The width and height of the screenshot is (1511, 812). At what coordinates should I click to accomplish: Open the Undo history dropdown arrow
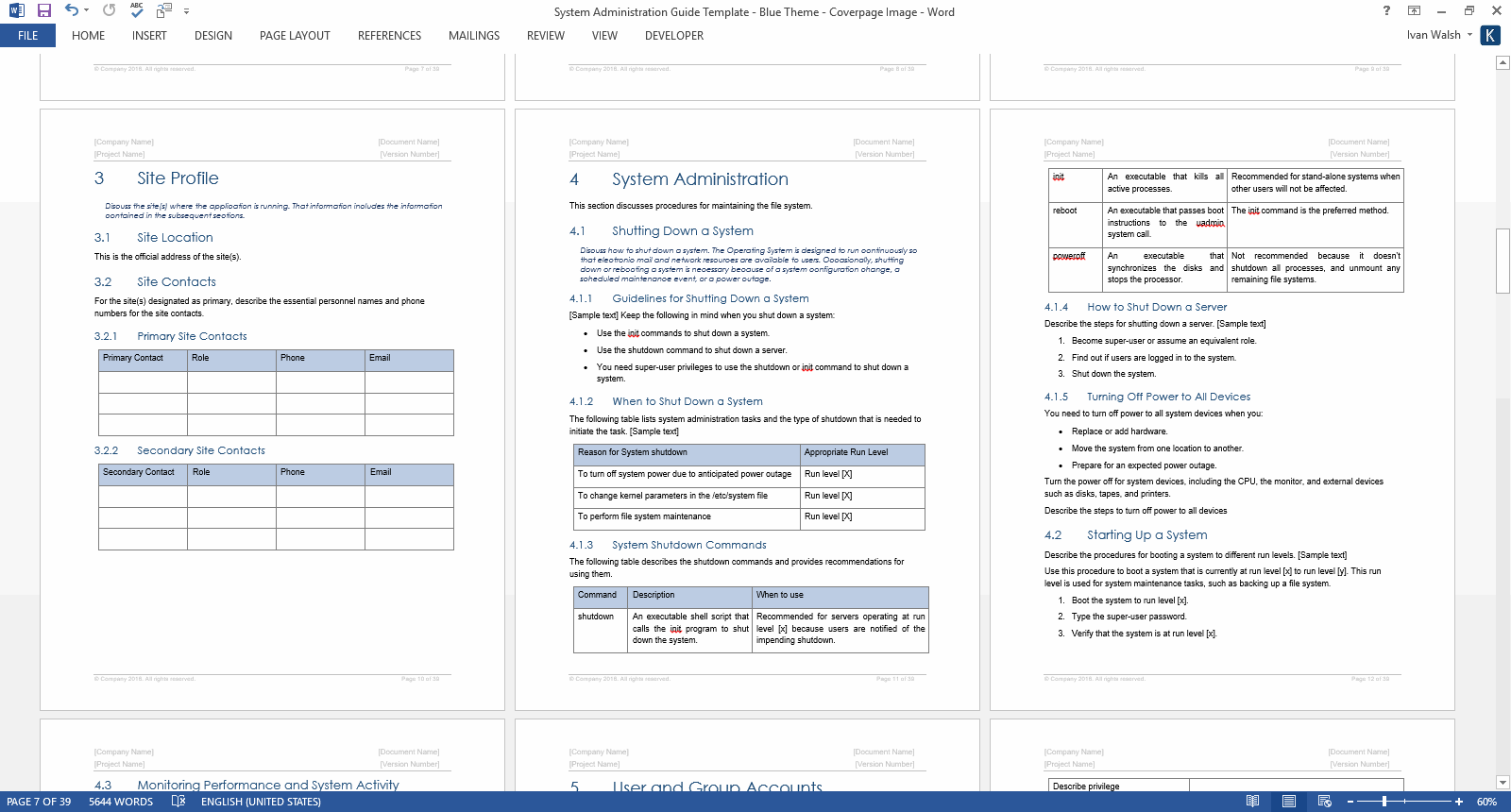coord(86,10)
